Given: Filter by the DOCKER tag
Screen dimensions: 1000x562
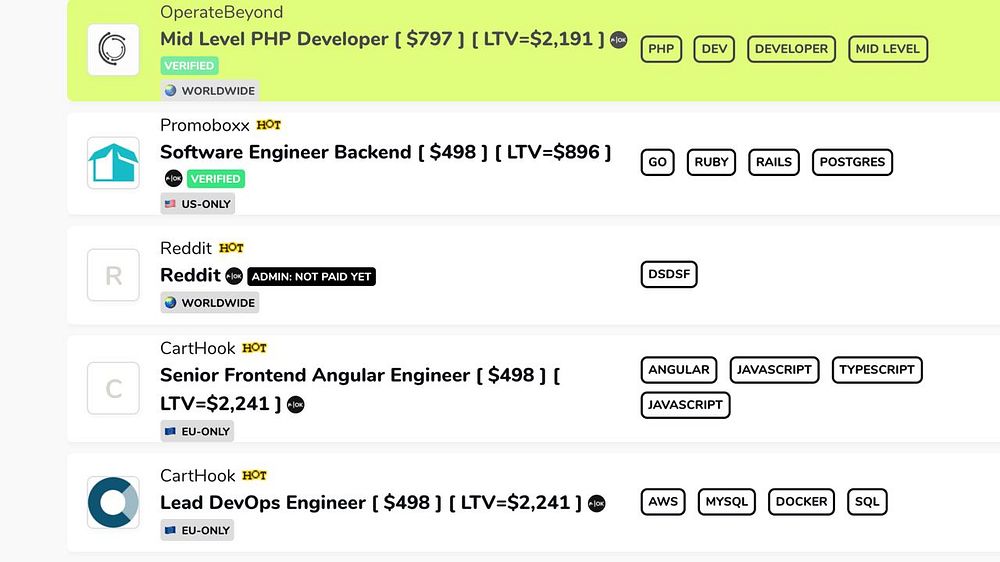Looking at the screenshot, I should tap(801, 502).
